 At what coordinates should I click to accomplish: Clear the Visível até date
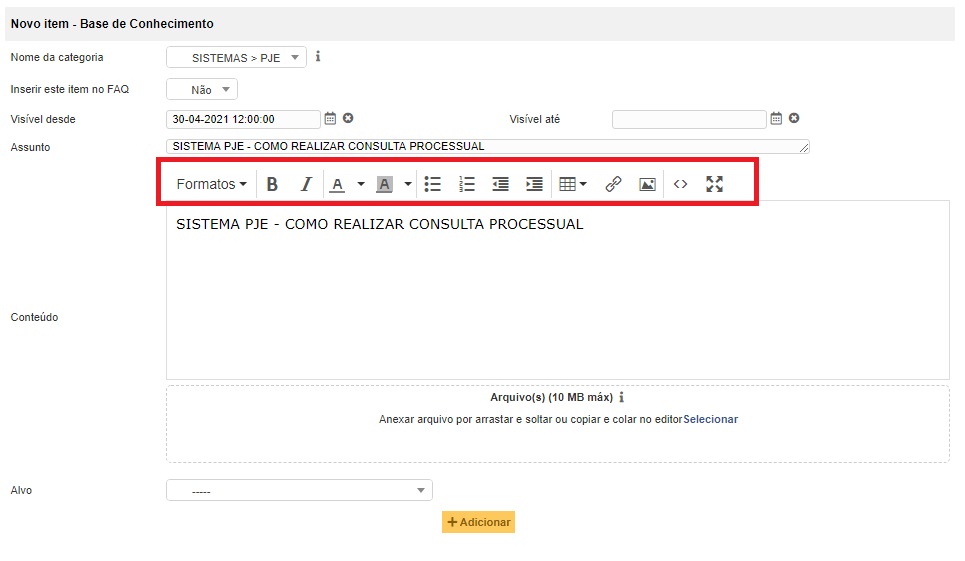point(794,118)
